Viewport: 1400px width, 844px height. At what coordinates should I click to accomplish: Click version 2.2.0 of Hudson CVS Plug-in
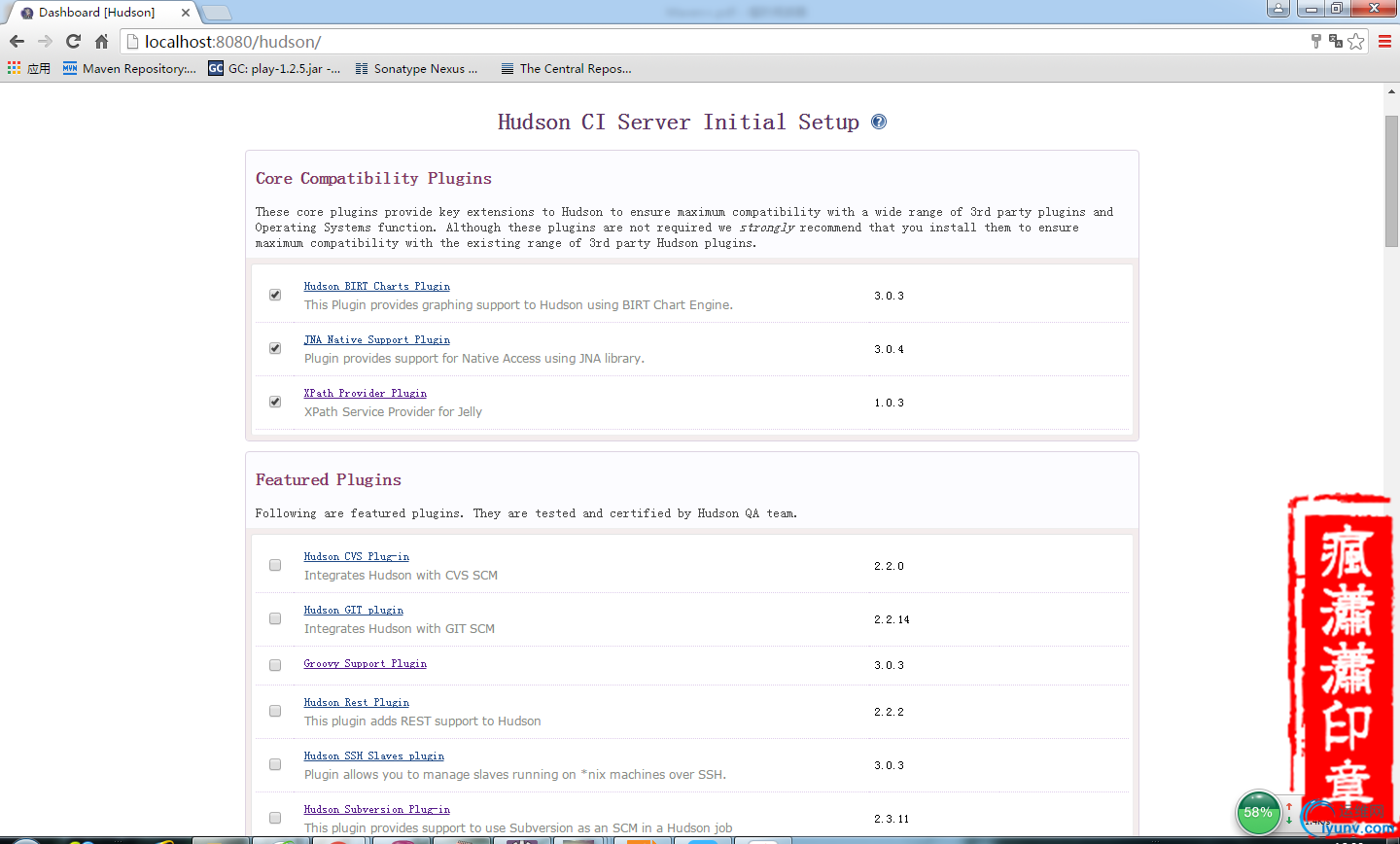coord(889,566)
